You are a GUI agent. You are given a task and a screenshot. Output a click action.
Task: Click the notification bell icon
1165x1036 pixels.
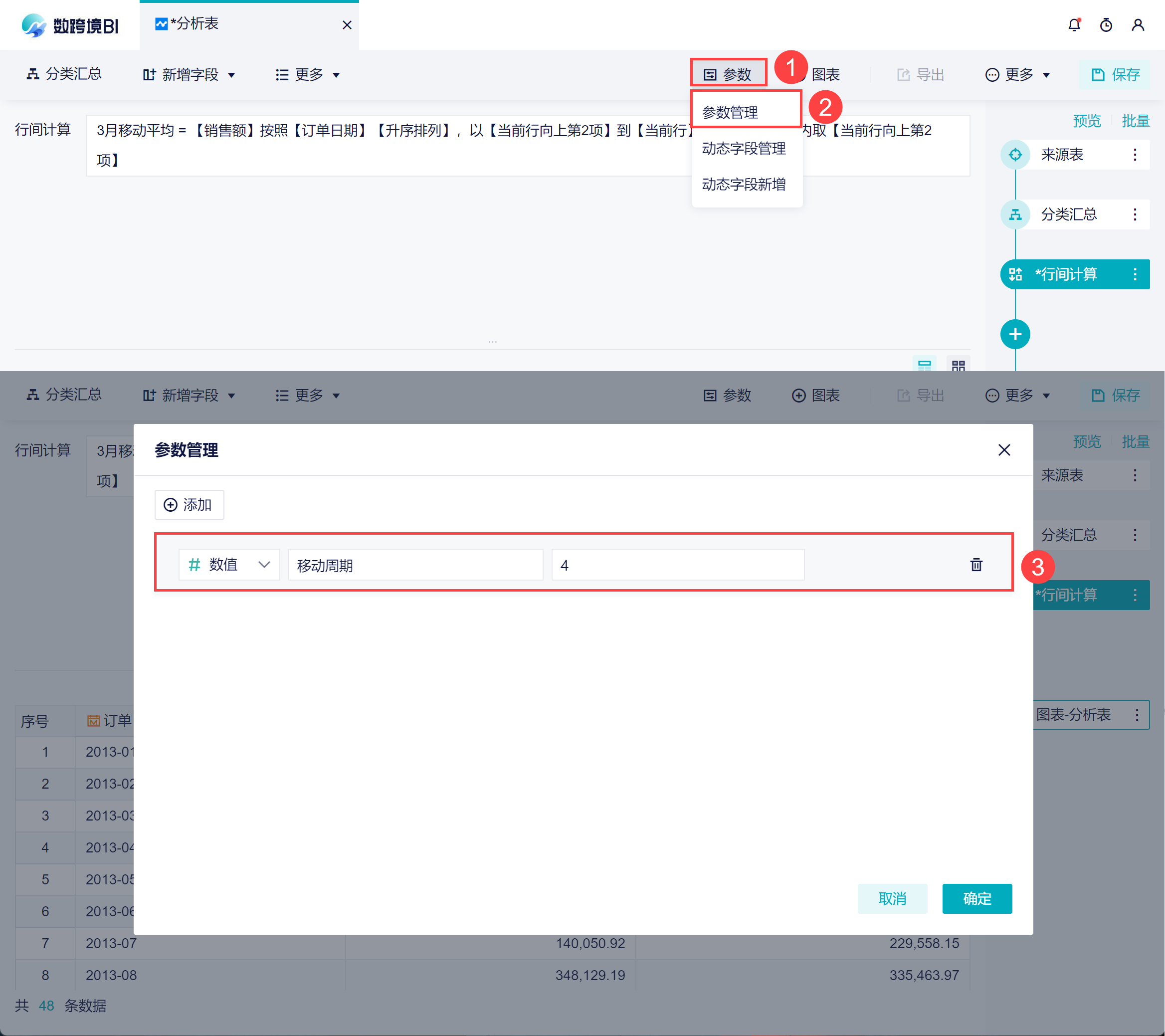click(1074, 25)
